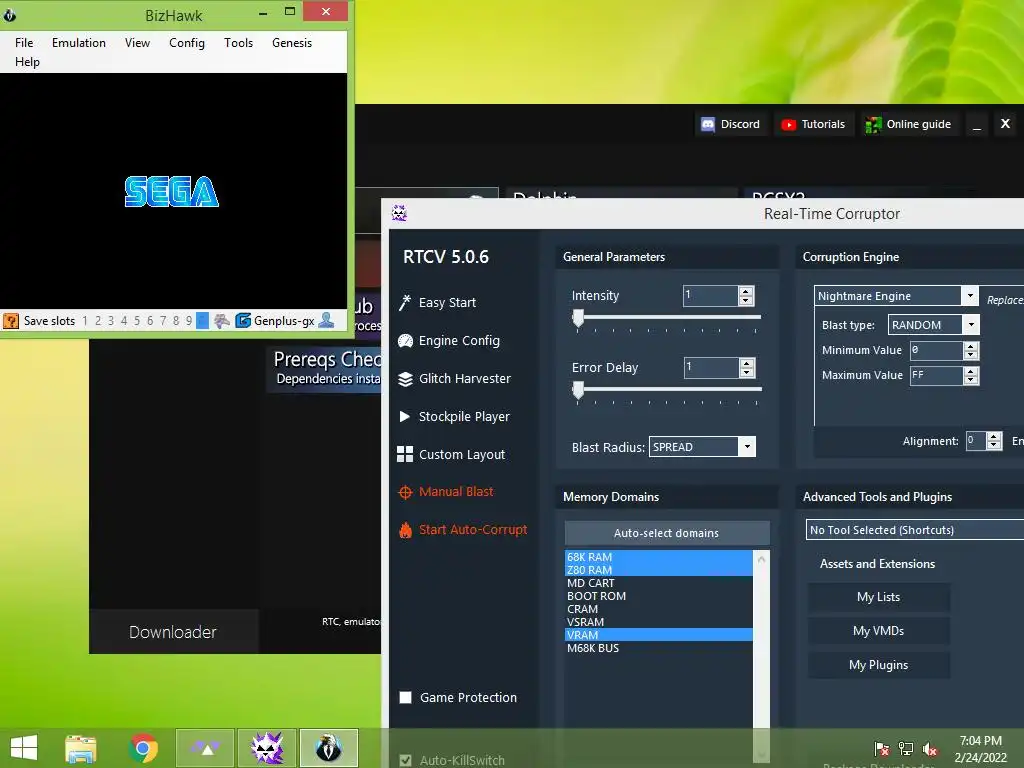Screen dimensions: 1024x768
Task: Open BizHawk Tools menu
Action: tap(238, 42)
